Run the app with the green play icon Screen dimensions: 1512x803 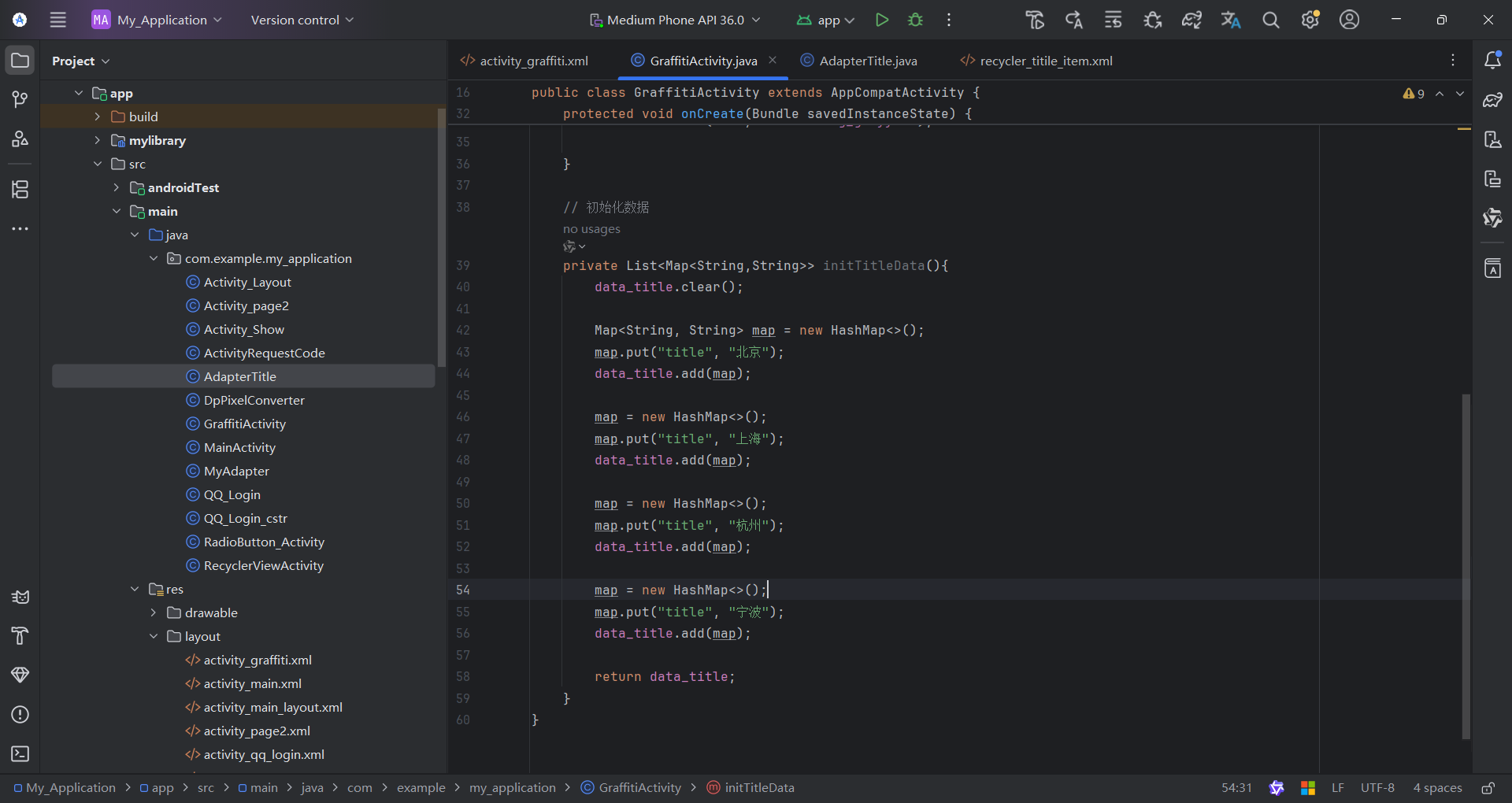881,20
